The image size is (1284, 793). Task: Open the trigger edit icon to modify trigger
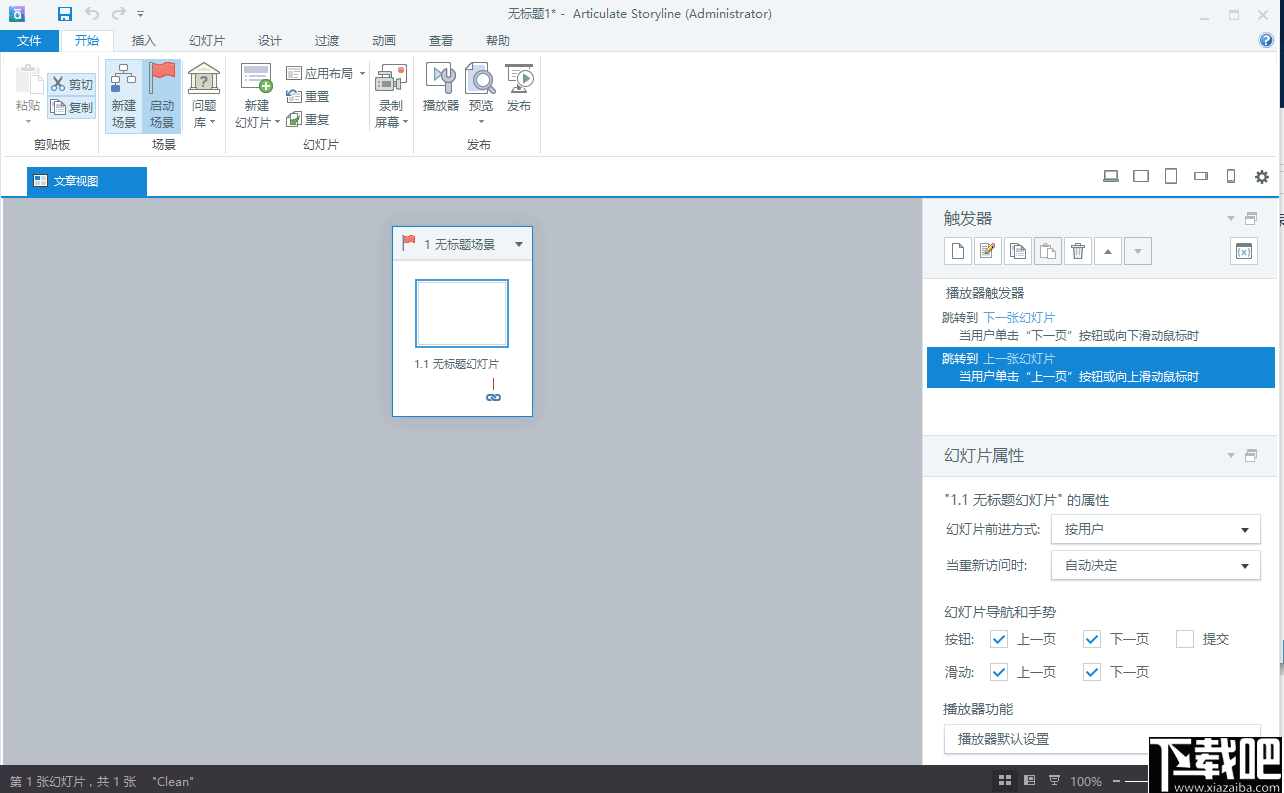pos(987,250)
